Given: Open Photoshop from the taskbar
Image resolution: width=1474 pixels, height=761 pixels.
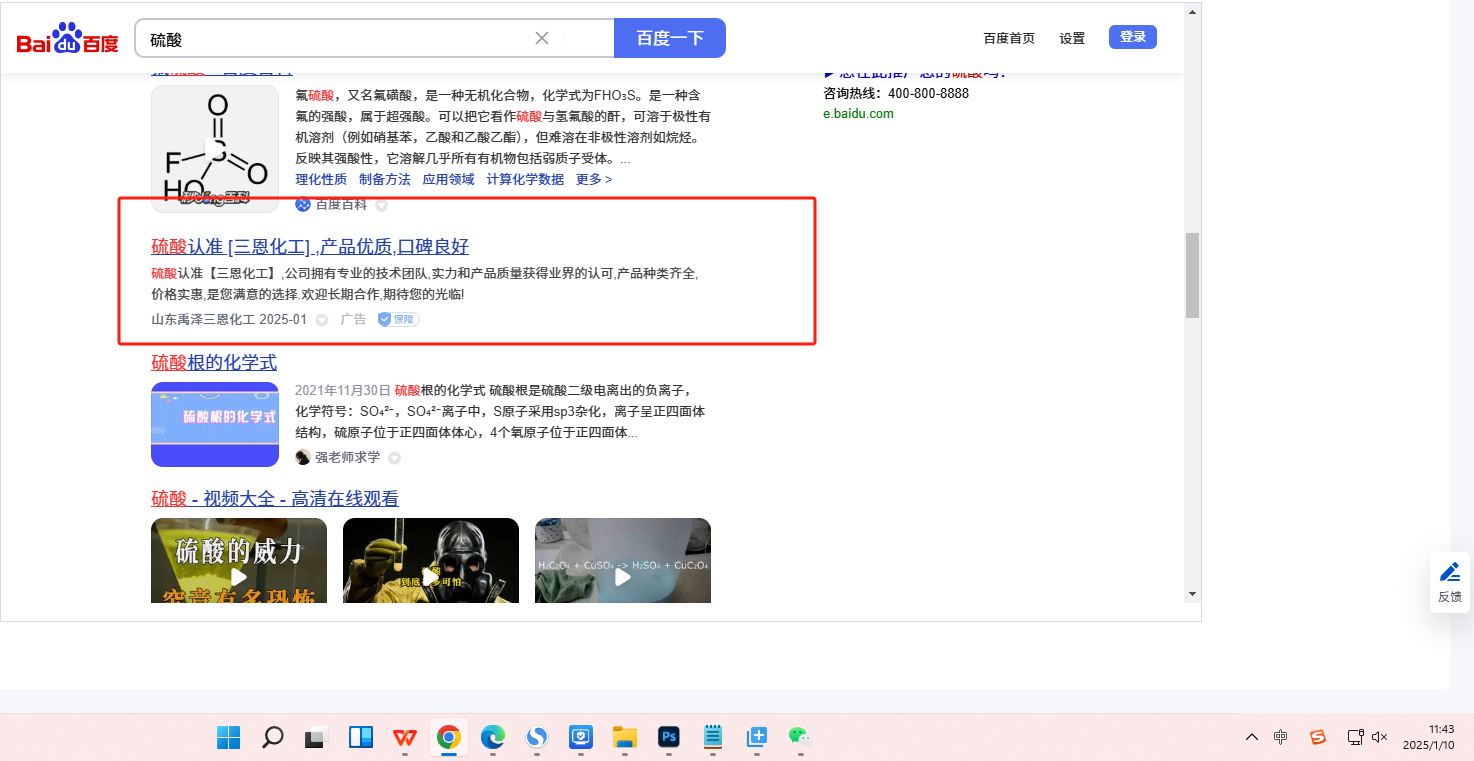Looking at the screenshot, I should pyautogui.click(x=669, y=738).
